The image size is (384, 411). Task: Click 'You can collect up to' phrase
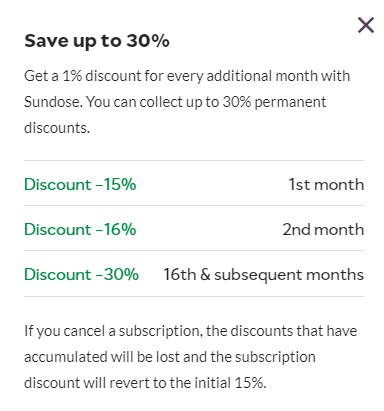[x=152, y=102]
